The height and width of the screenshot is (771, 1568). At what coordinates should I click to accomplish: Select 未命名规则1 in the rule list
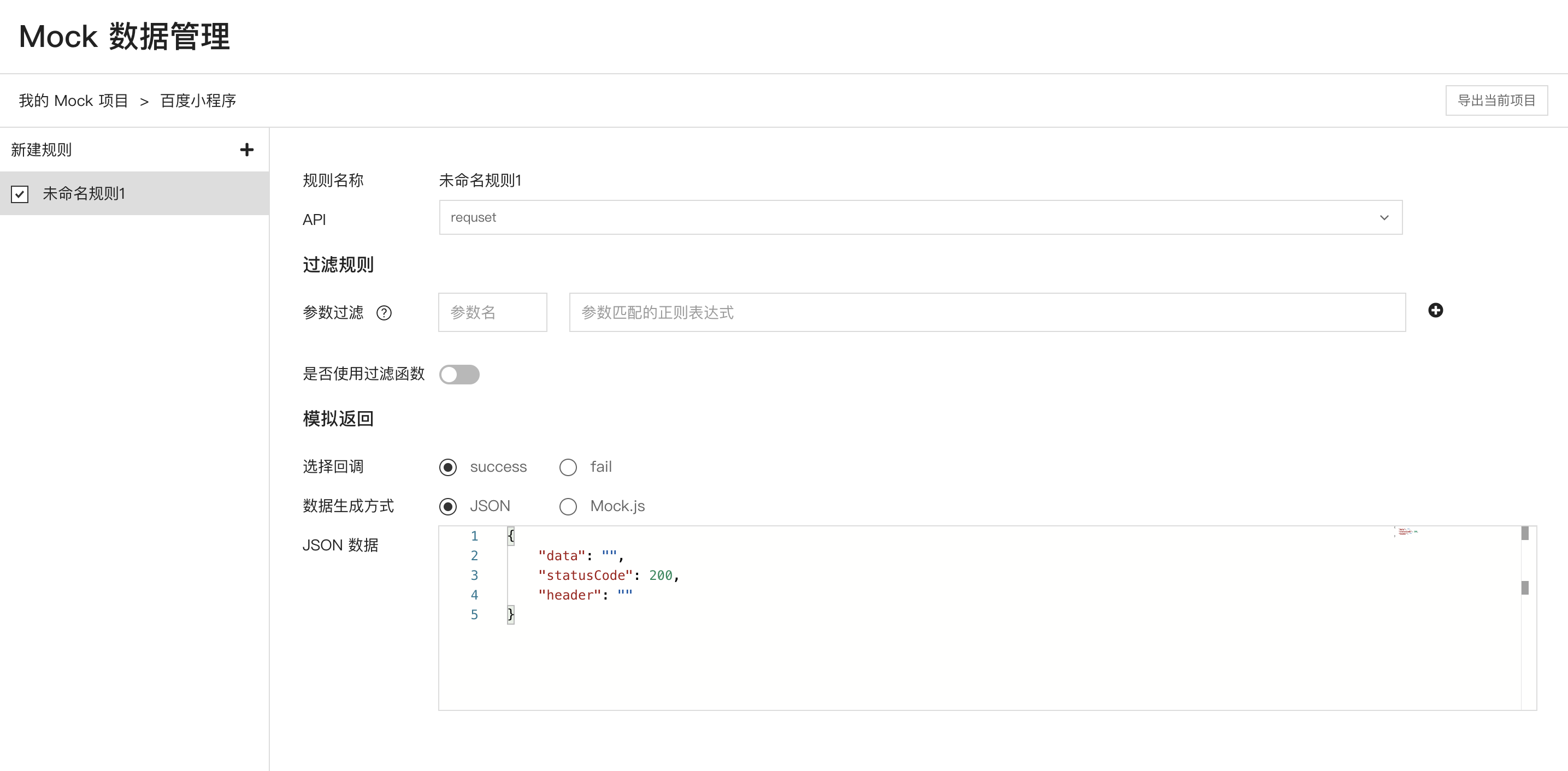(x=84, y=193)
